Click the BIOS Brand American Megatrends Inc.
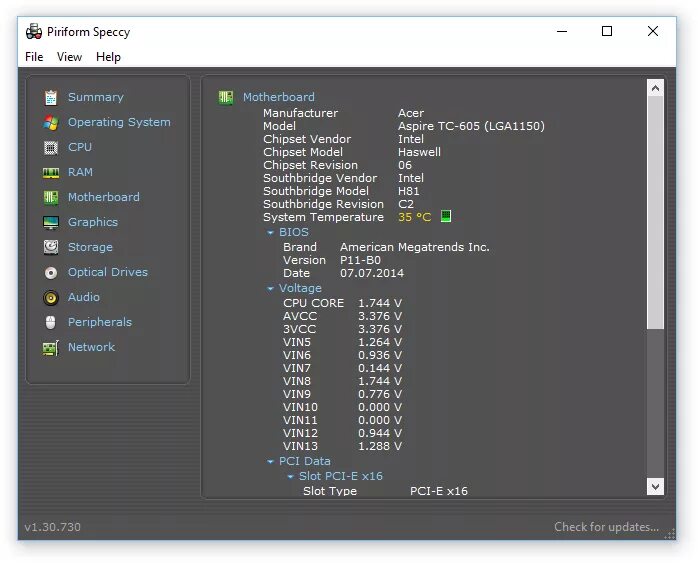This screenshot has height=563, width=698. coord(415,247)
